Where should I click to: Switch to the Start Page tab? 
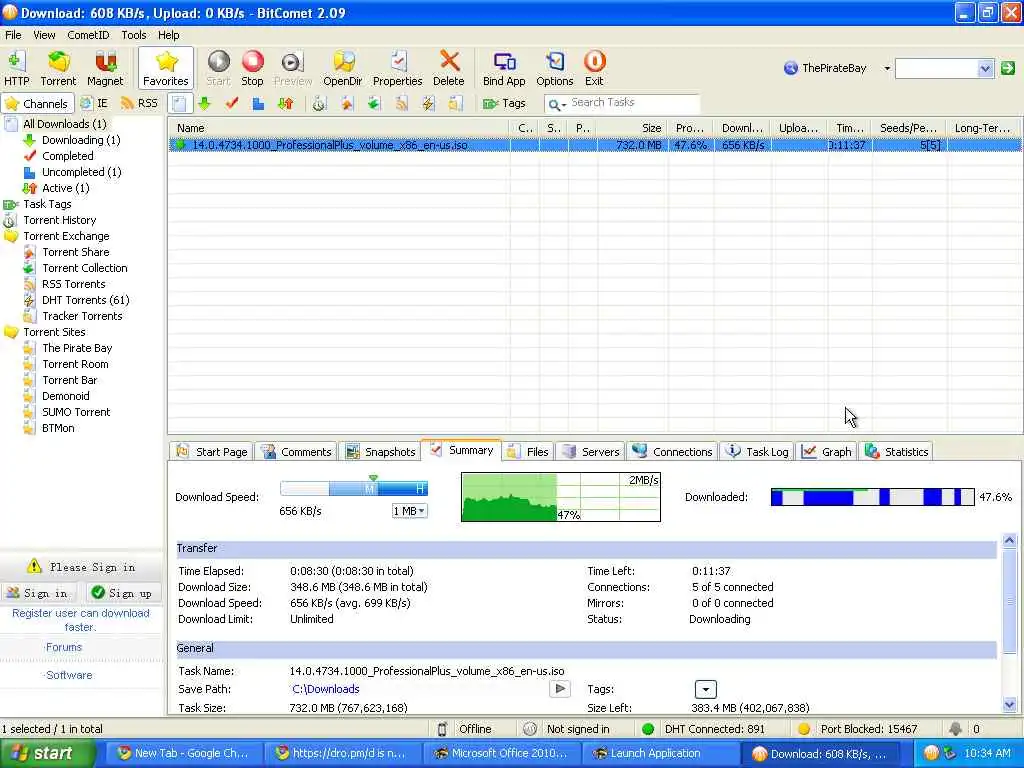pyautogui.click(x=212, y=451)
